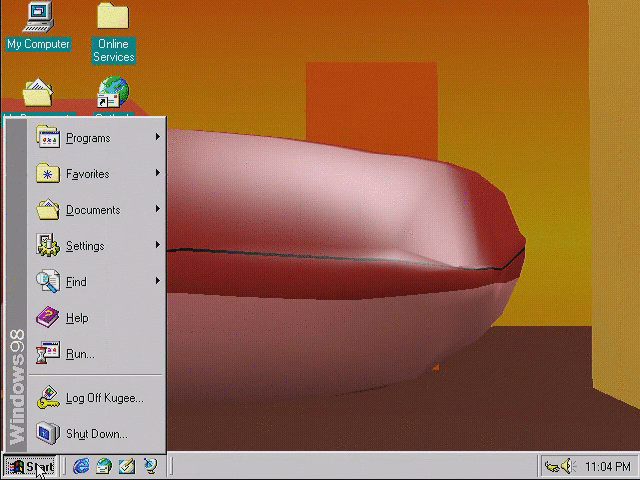Click the Shut Down monitor icon

pyautogui.click(x=48, y=433)
